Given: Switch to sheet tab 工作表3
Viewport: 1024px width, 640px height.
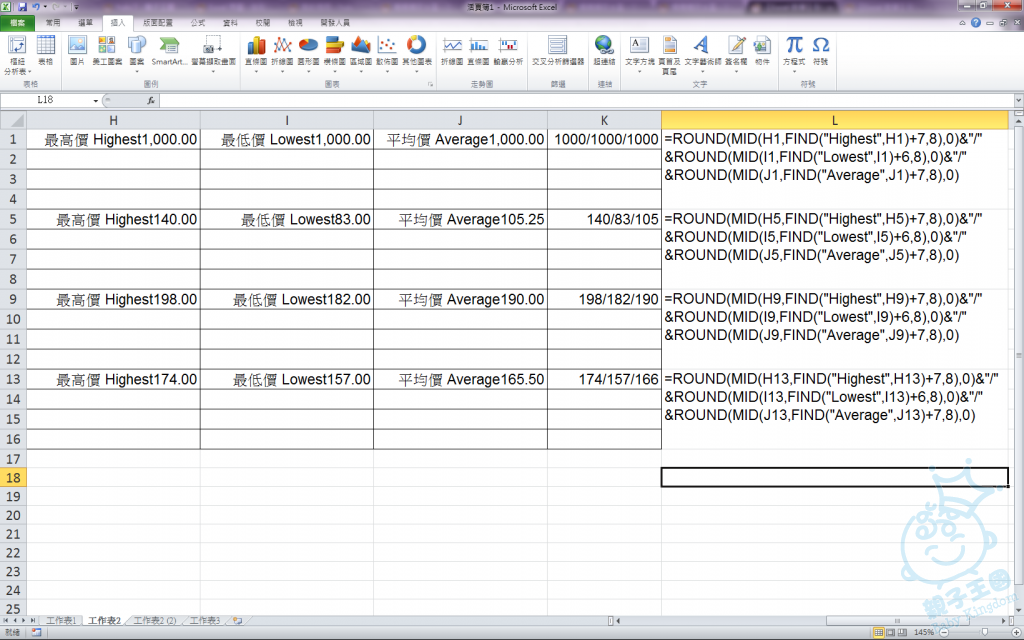Looking at the screenshot, I should click(x=204, y=621).
